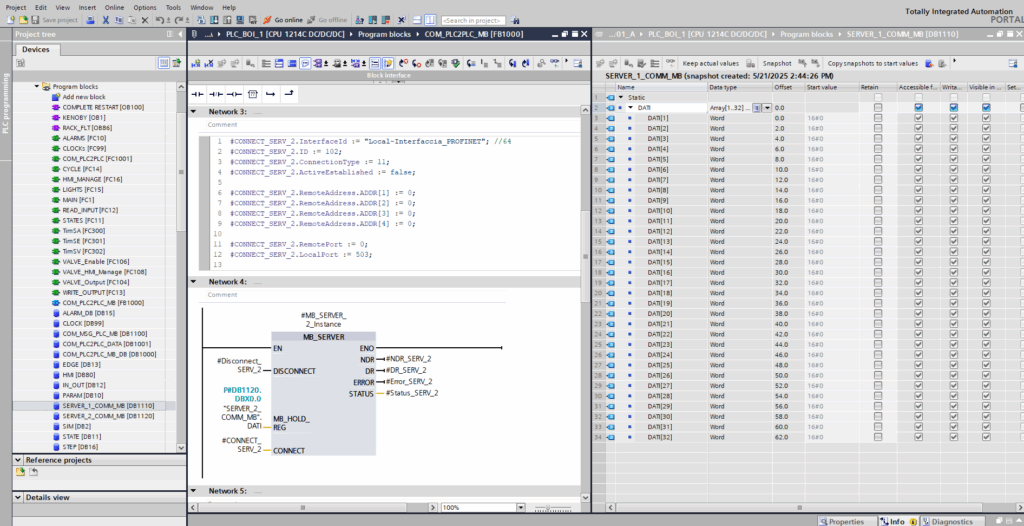1024x526 pixels.
Task: Collapse Network 3 section
Action: 193,112
